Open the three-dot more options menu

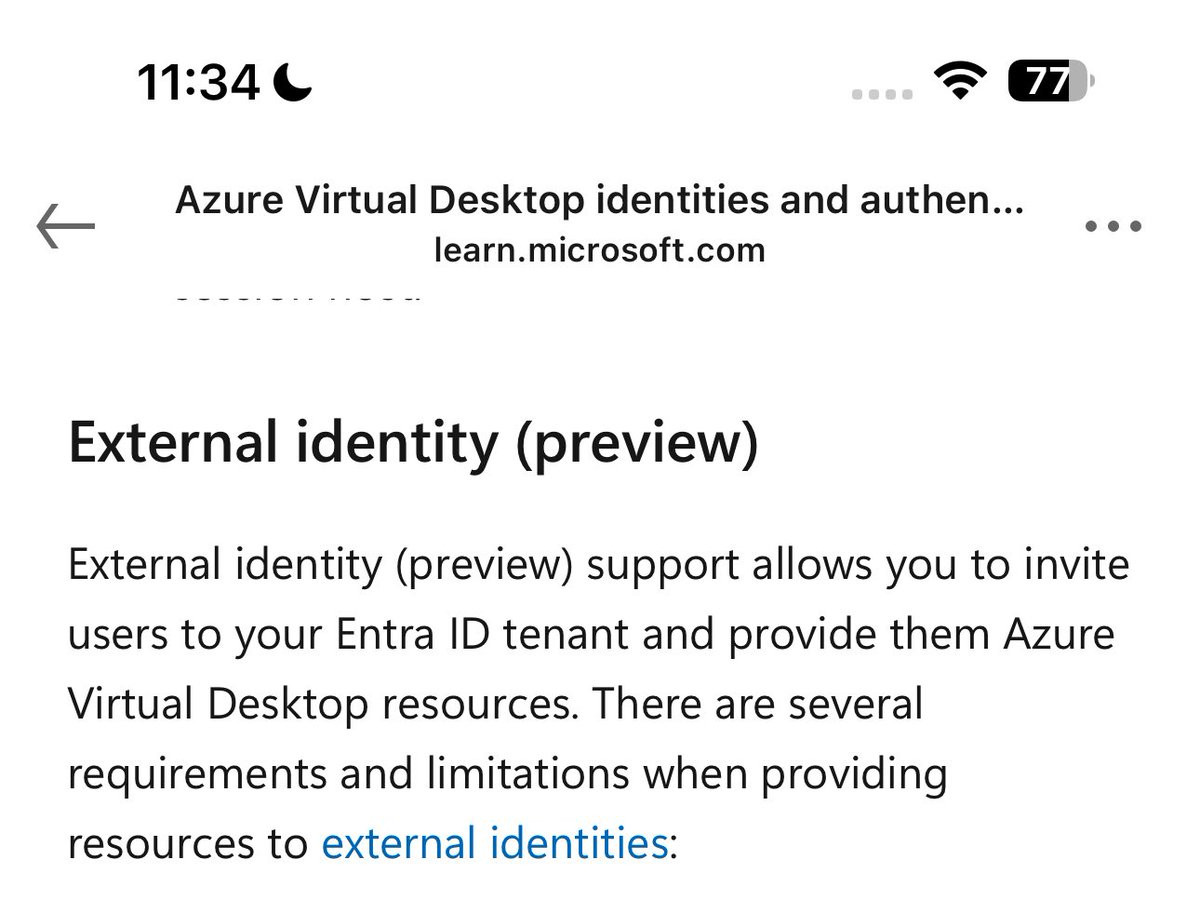pyautogui.click(x=1113, y=226)
